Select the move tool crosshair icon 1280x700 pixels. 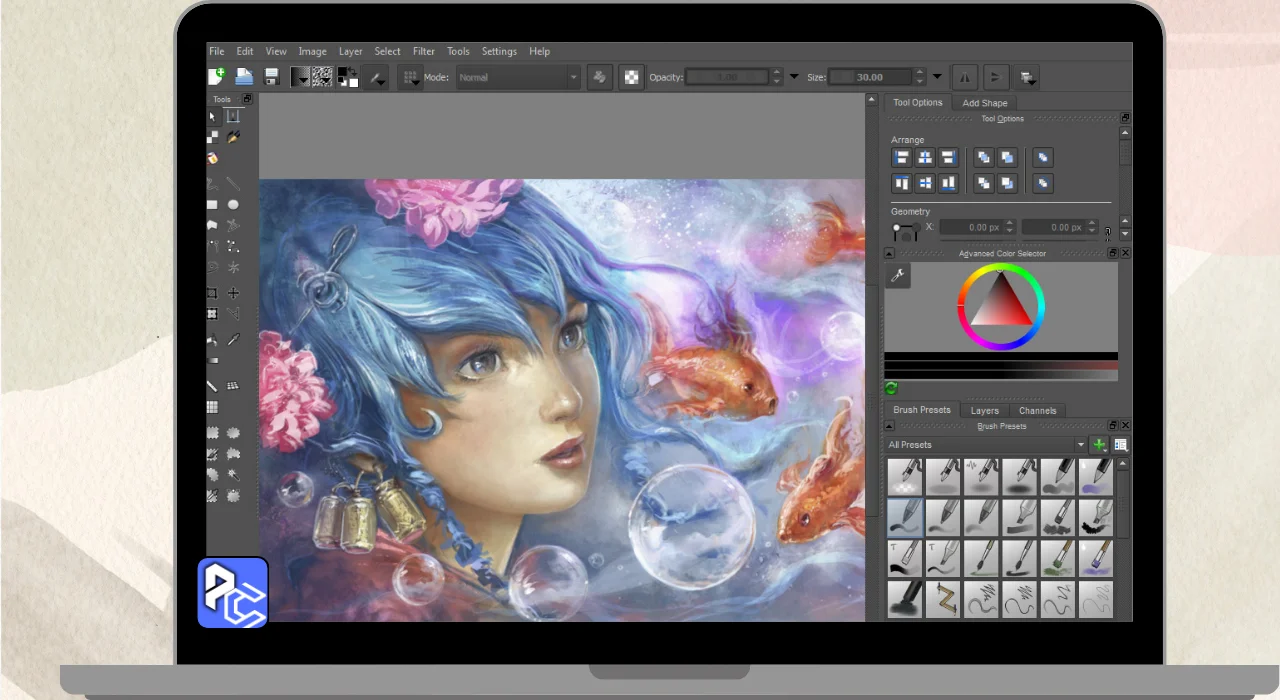click(233, 294)
